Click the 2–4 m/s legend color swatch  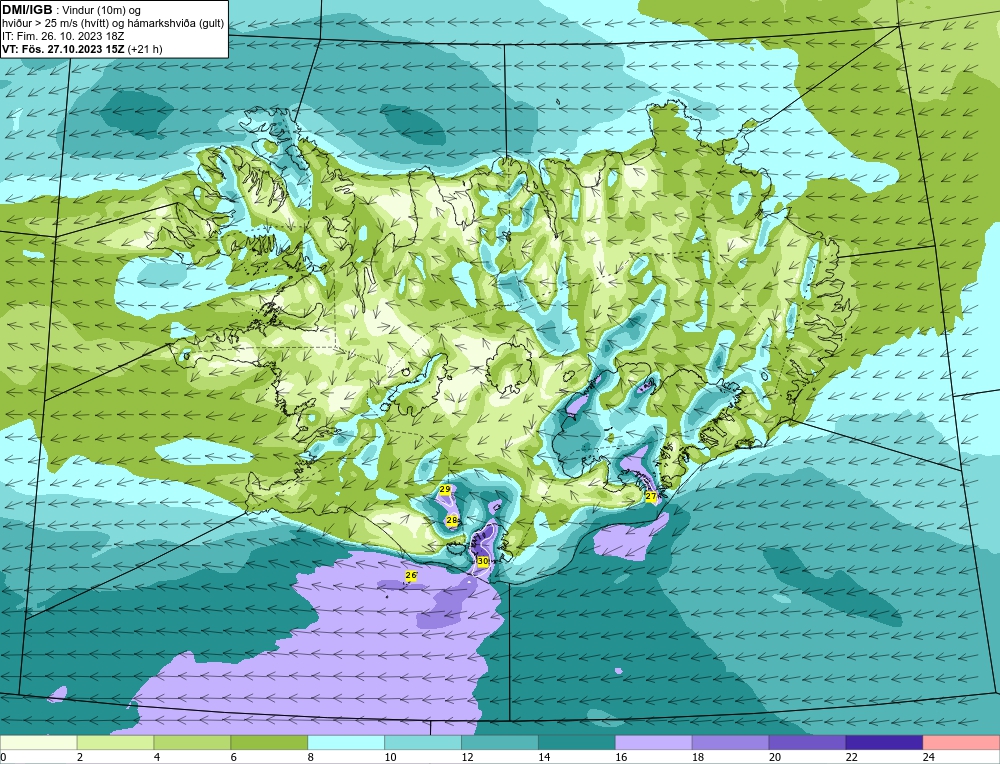[115, 743]
